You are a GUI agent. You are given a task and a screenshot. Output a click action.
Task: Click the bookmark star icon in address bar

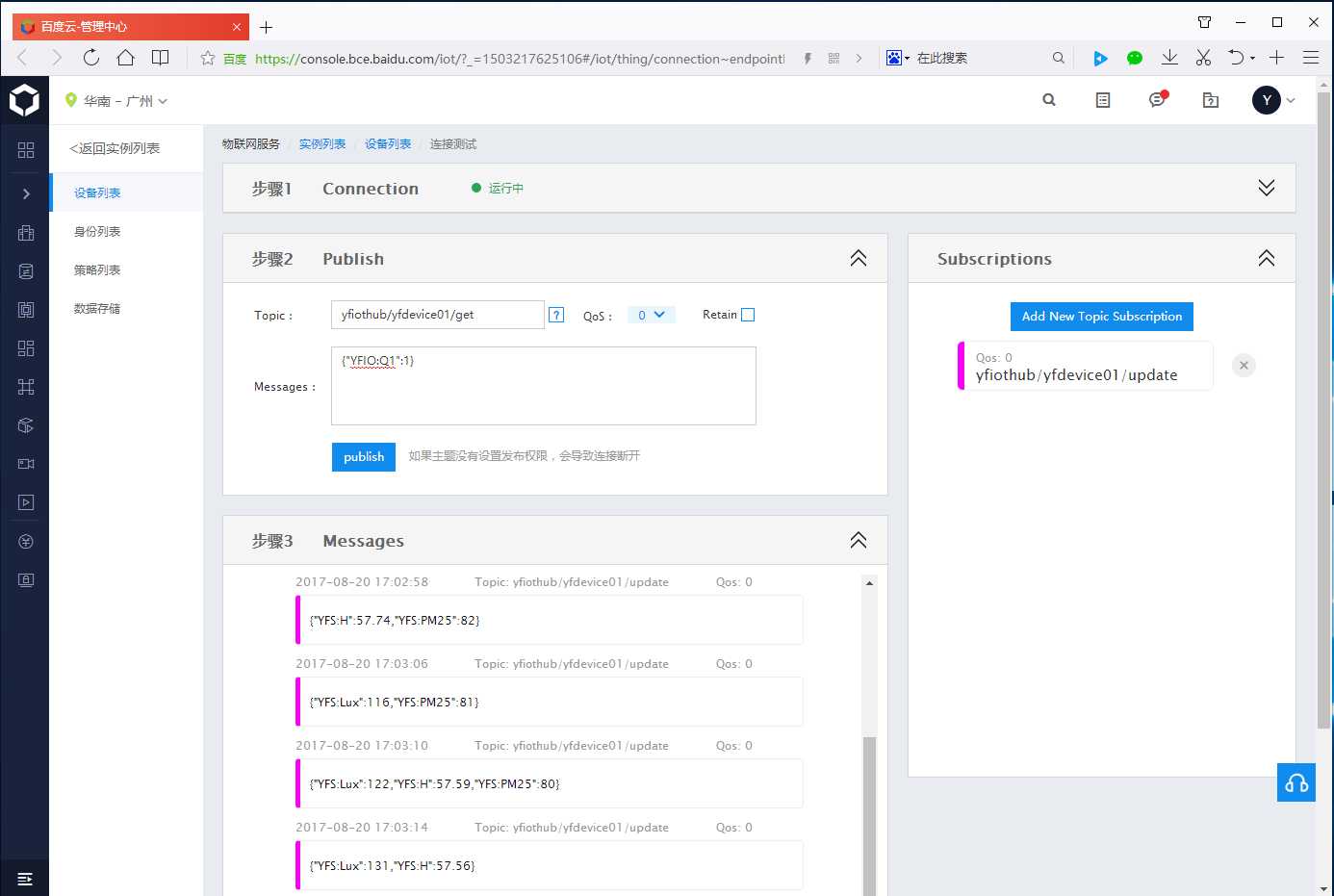pyautogui.click(x=207, y=59)
